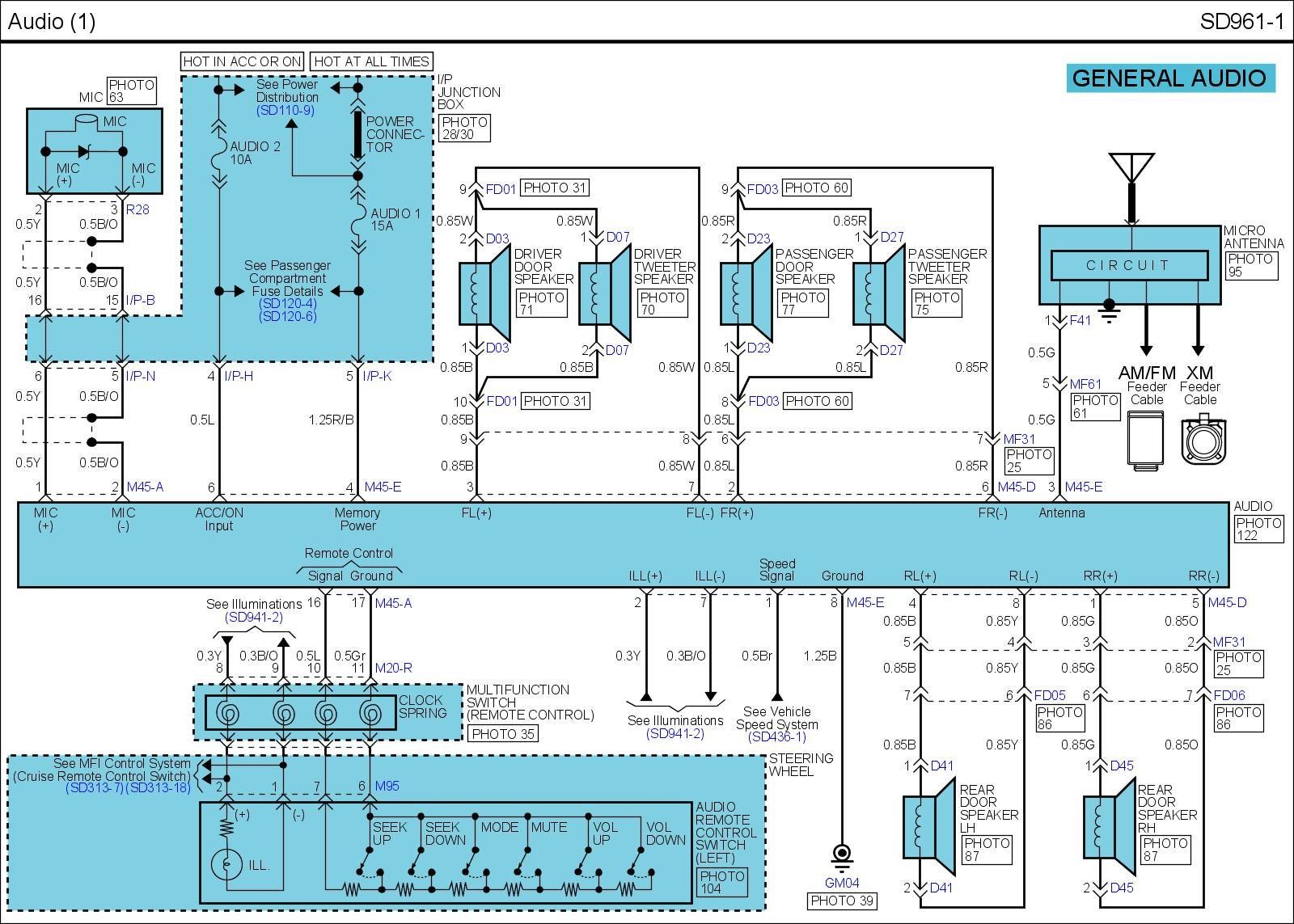Click the CIRCUIT block in micro antenna
Image resolution: width=1294 pixels, height=924 pixels.
(x=1128, y=265)
